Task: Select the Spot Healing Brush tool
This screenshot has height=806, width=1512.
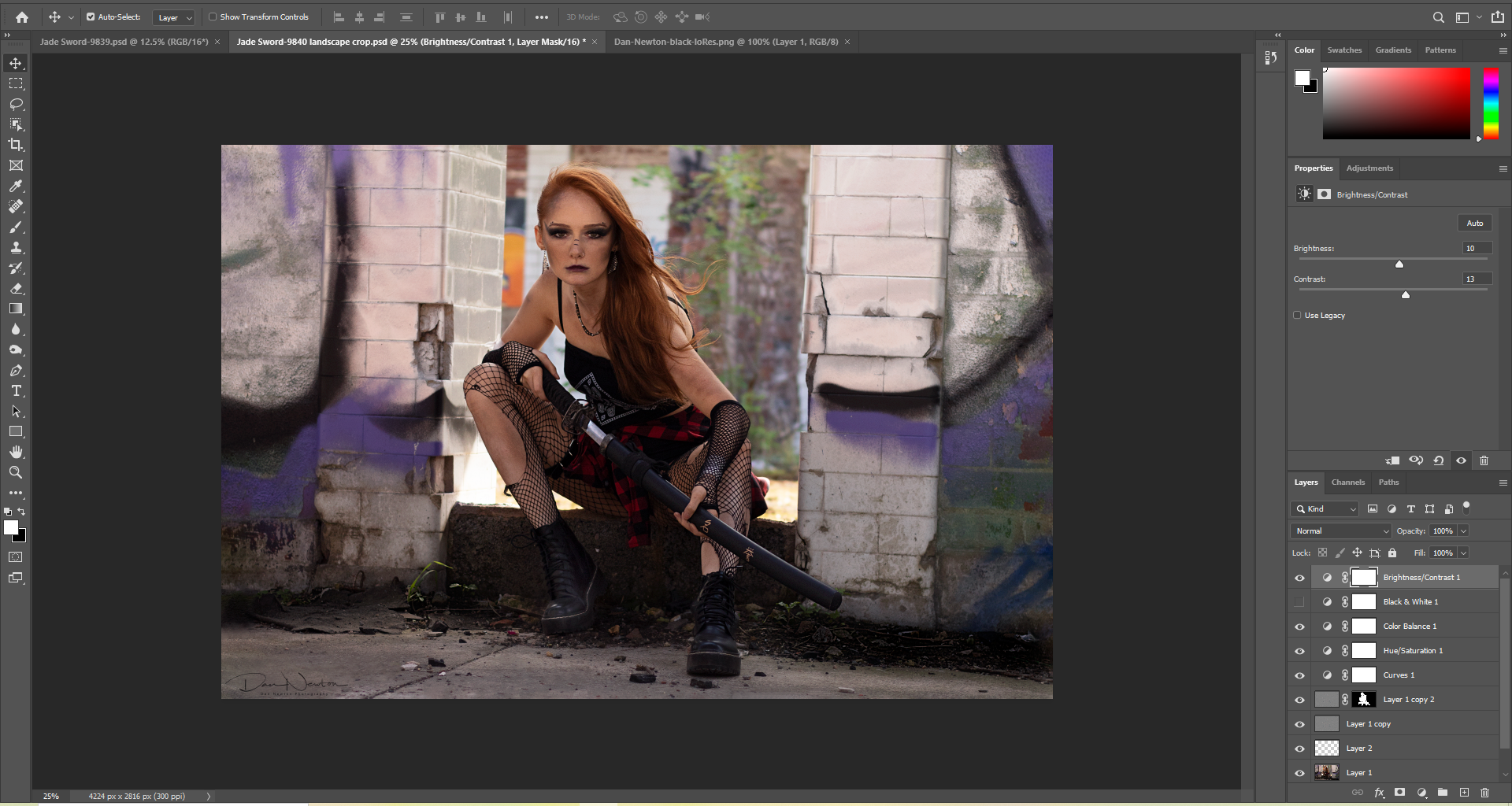Action: click(16, 206)
